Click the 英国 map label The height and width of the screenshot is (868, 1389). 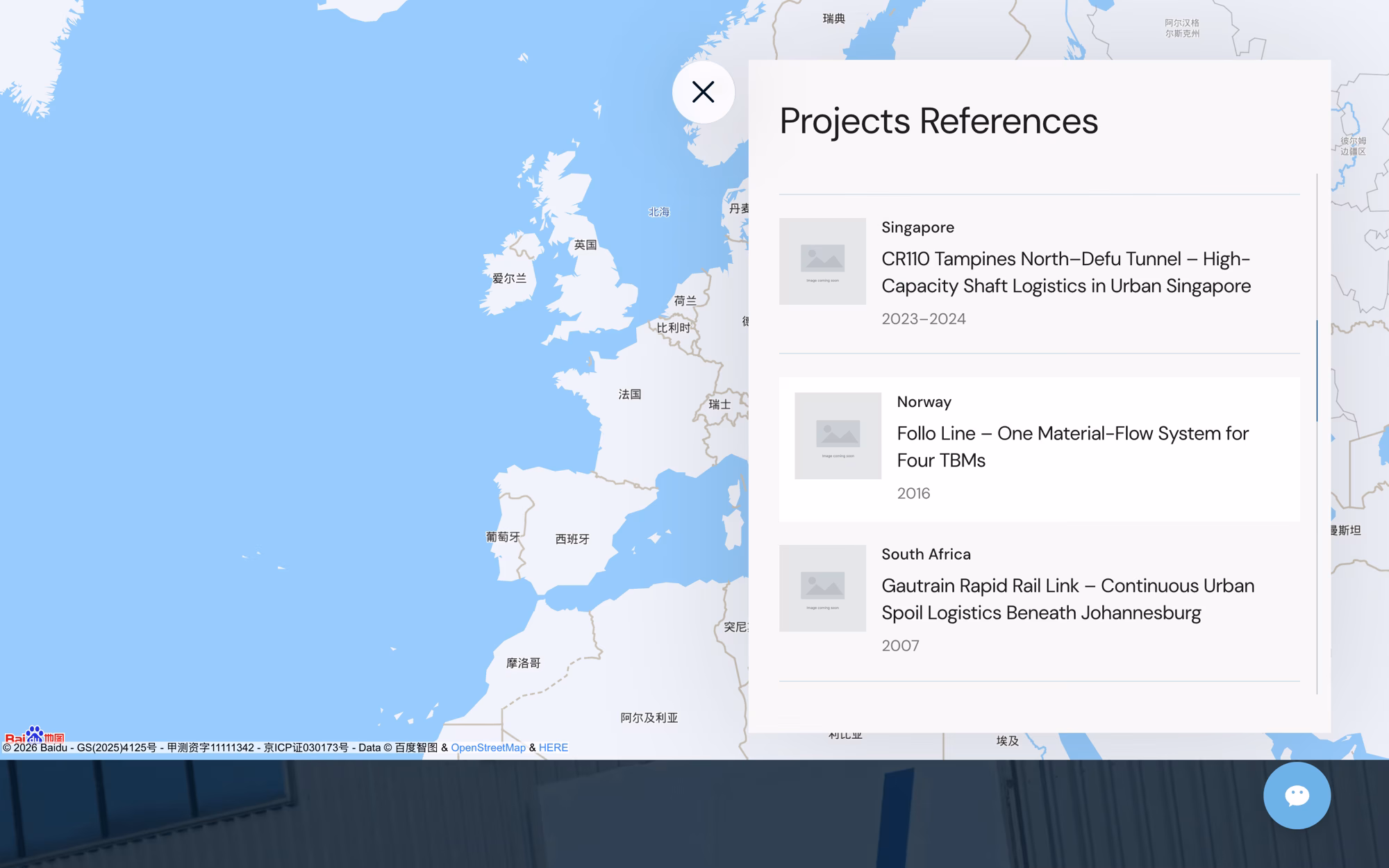tap(585, 244)
